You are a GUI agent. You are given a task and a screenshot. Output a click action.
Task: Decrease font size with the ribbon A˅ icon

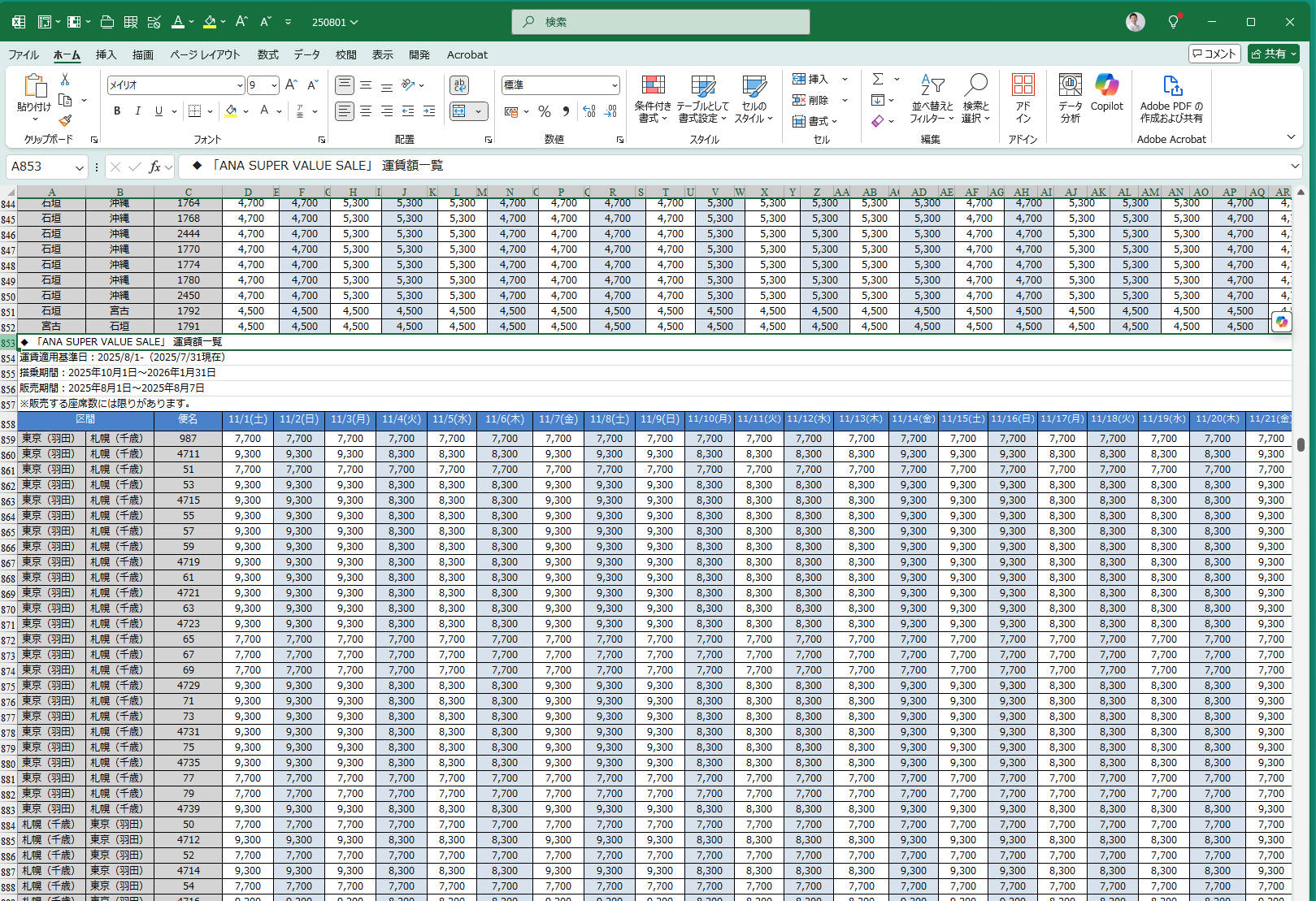(313, 84)
